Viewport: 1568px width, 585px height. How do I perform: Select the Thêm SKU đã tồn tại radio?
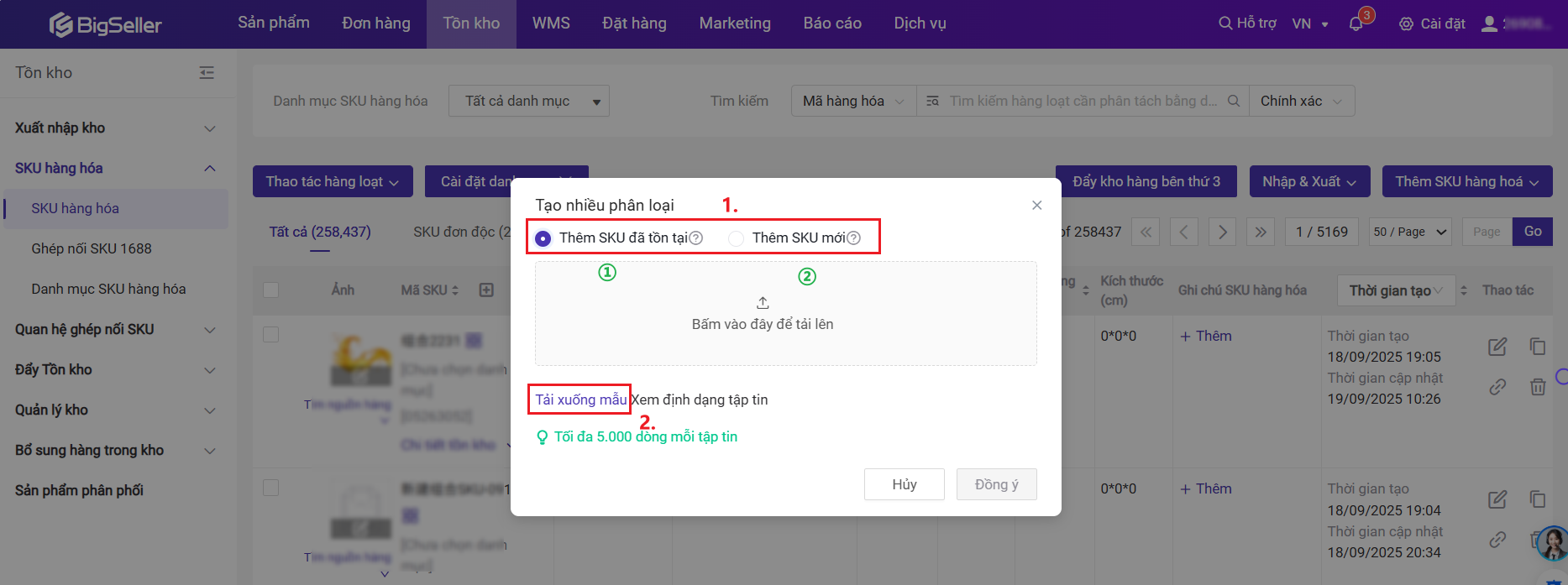point(543,238)
